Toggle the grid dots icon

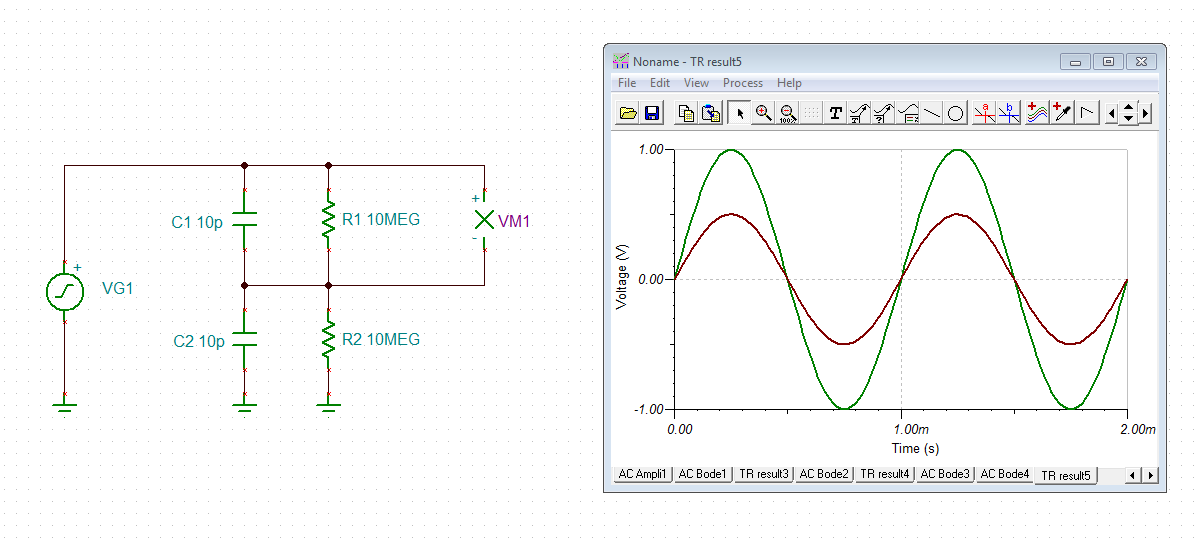(811, 113)
